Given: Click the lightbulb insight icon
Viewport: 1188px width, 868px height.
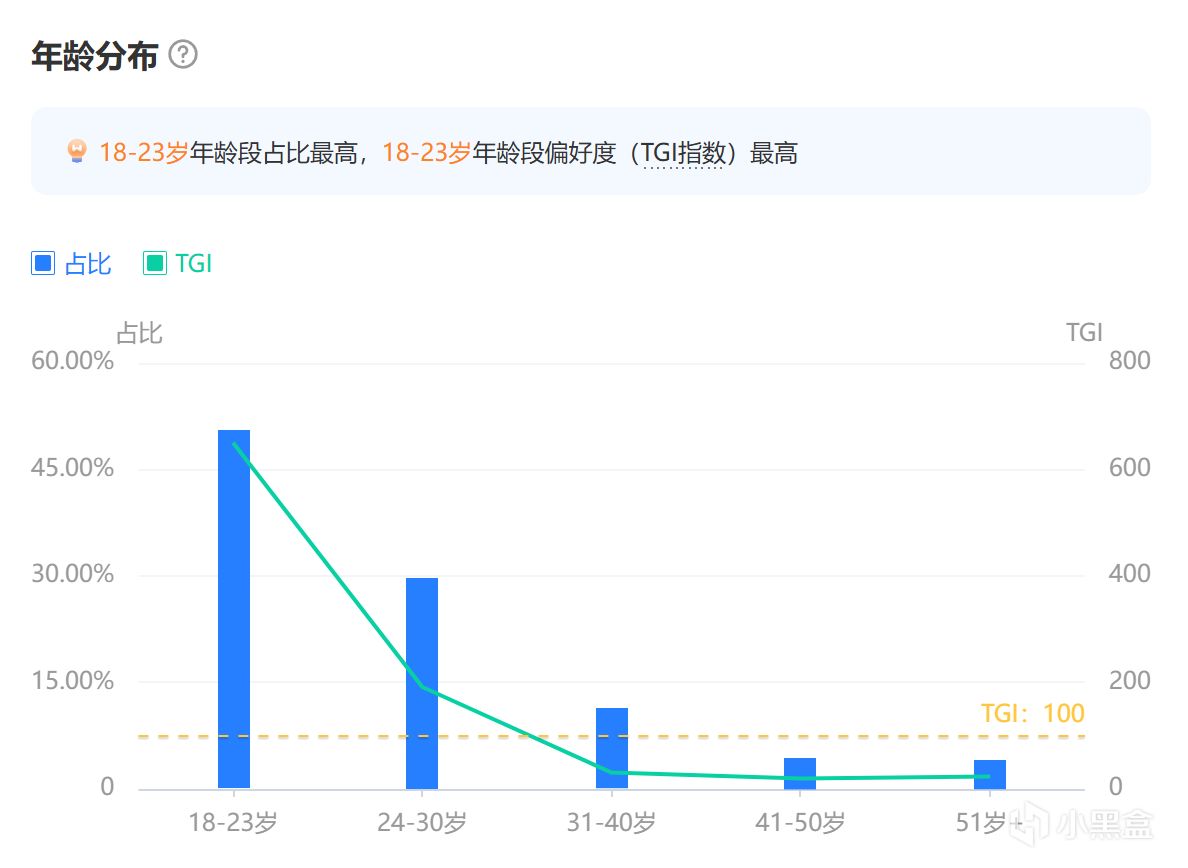Looking at the screenshot, I should (x=77, y=153).
